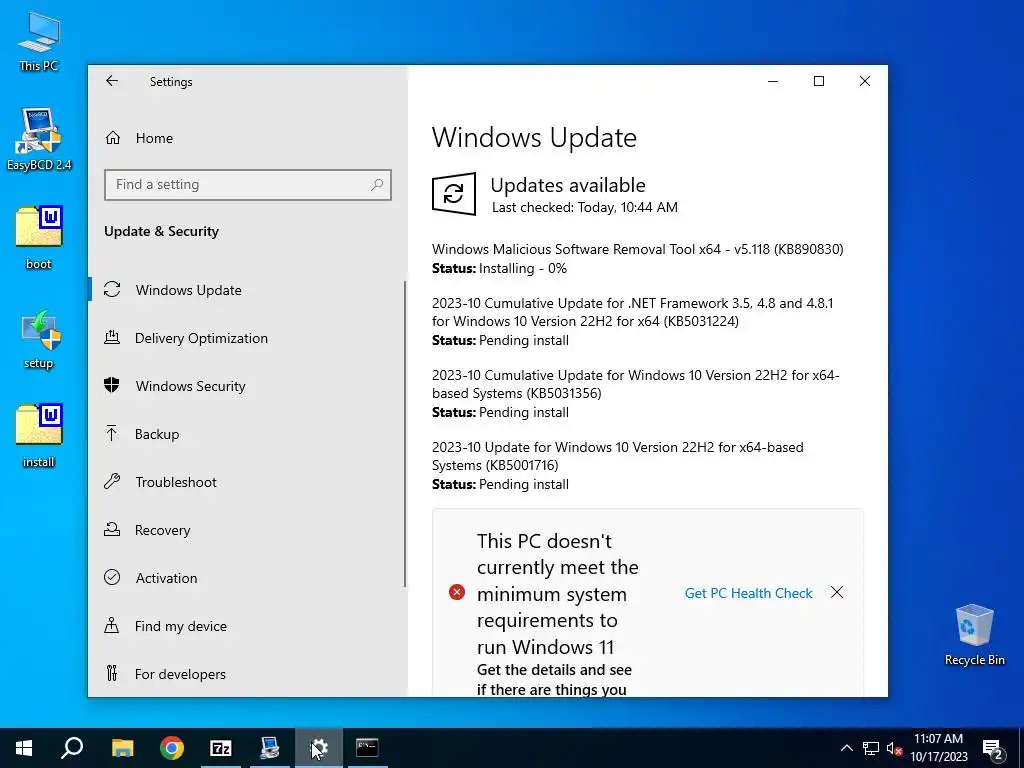
Task: Click the Windows Update sync arrows sidebar icon
Action: click(x=112, y=289)
